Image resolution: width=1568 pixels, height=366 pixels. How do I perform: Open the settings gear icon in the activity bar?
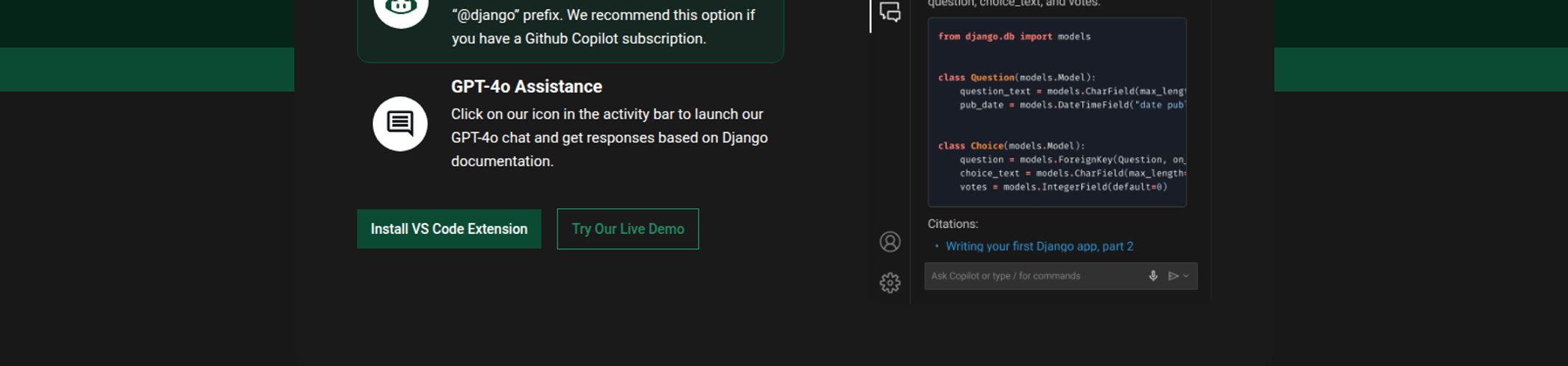coord(890,283)
